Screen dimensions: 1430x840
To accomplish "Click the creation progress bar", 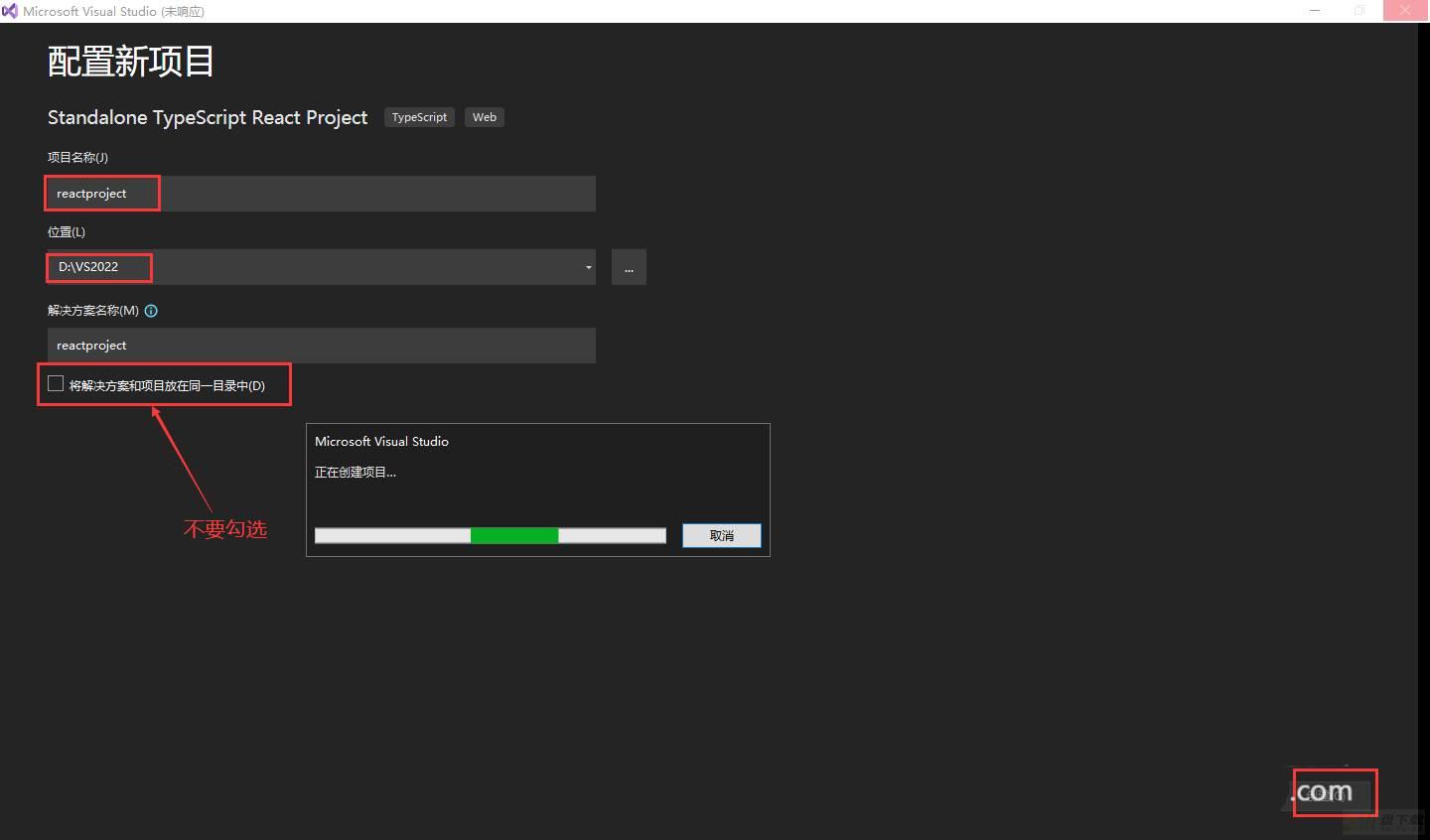I will 491,536.
